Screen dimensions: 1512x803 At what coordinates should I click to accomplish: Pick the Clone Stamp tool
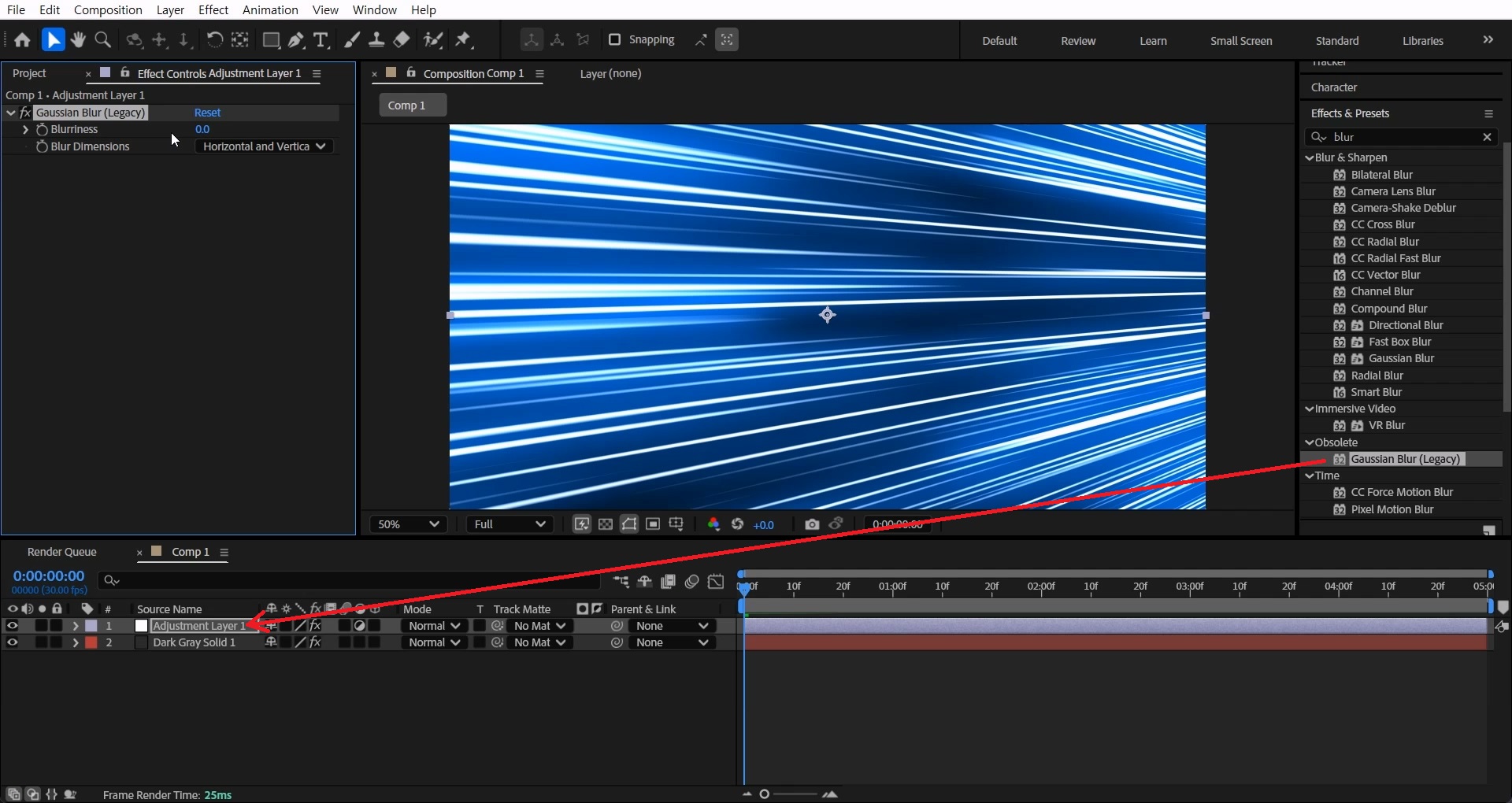tap(376, 39)
